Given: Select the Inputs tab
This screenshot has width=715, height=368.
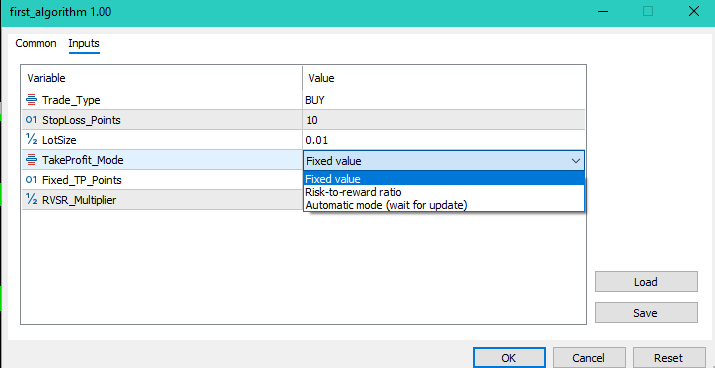Looking at the screenshot, I should (x=84, y=43).
